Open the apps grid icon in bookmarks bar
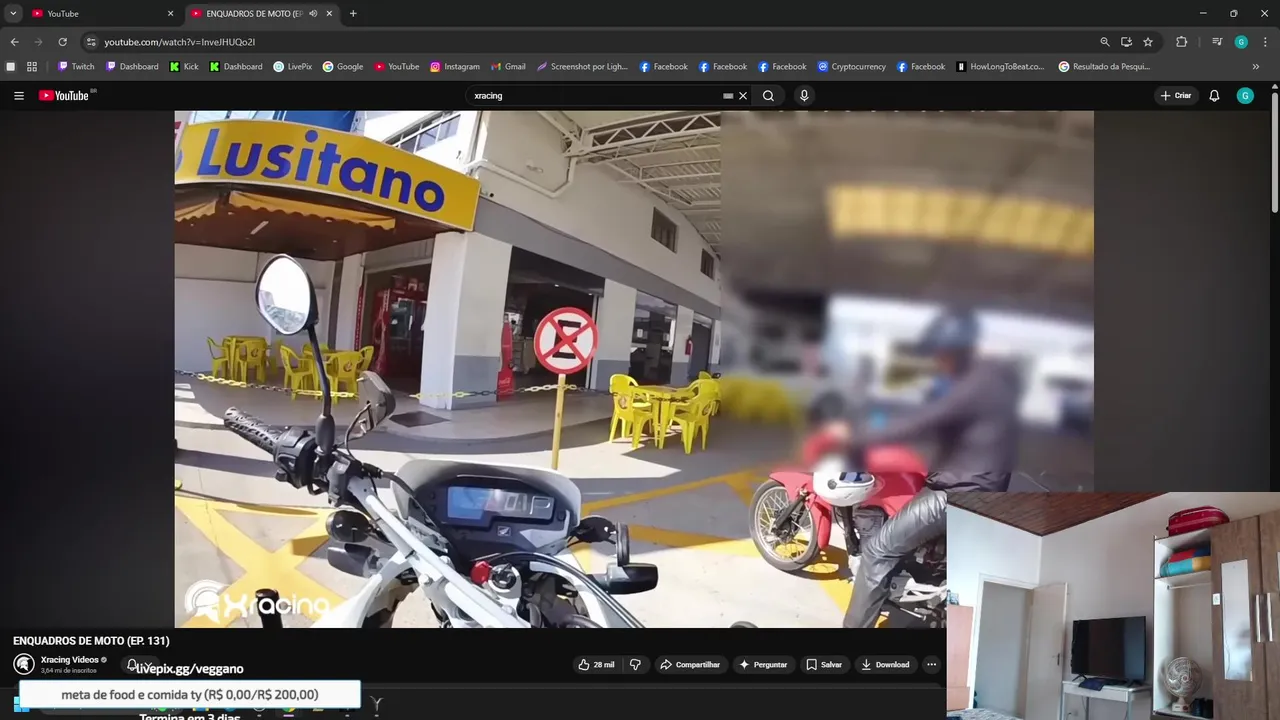The image size is (1280, 720). (32, 67)
